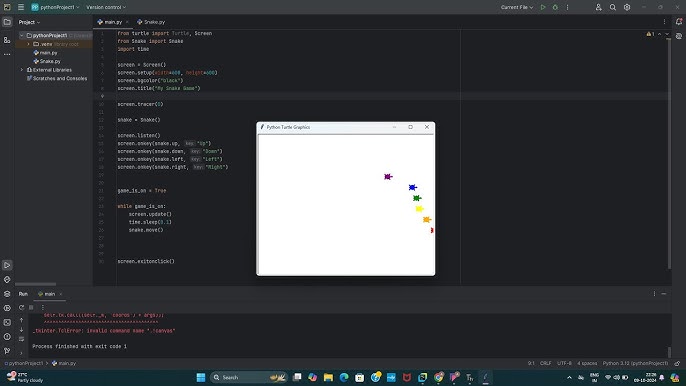Image resolution: width=686 pixels, height=386 pixels.
Task: Open Project view mode dropdown
Action: click(x=29, y=22)
